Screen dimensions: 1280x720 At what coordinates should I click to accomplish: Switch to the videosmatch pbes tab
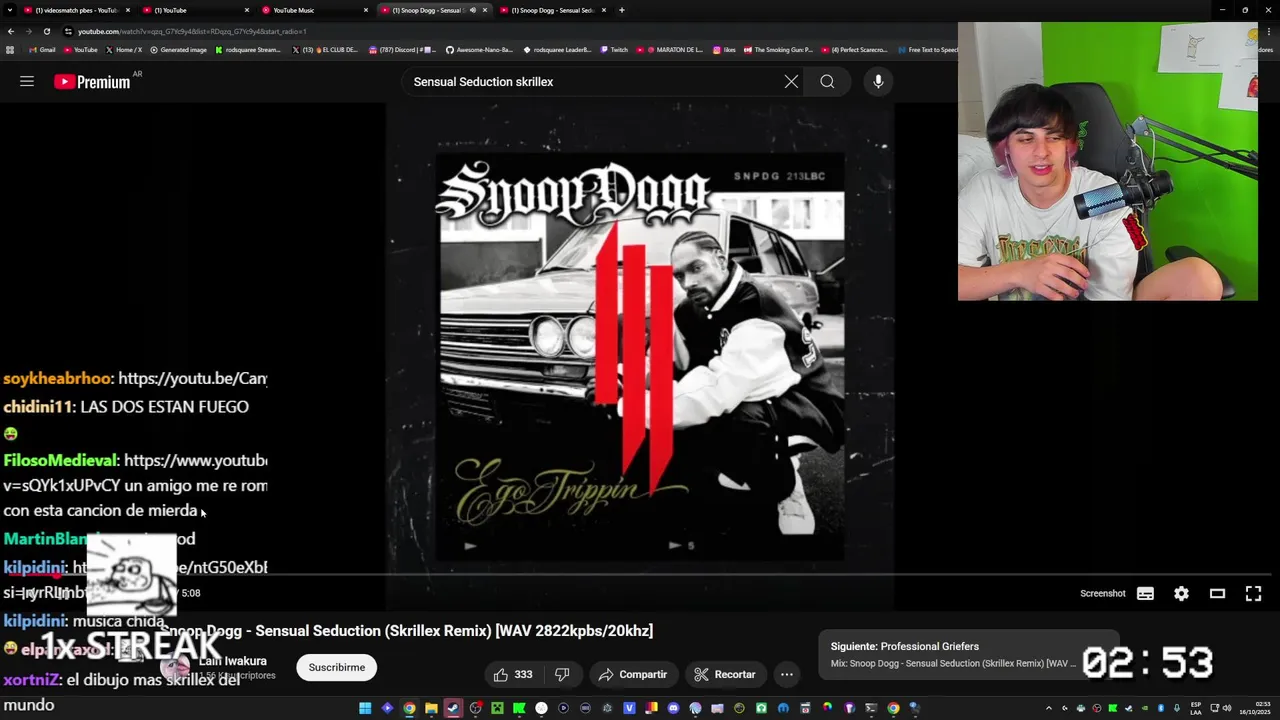(76, 10)
